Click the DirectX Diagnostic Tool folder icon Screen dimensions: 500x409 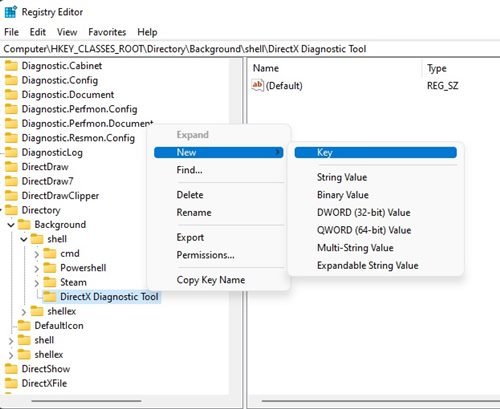pyautogui.click(x=50, y=297)
